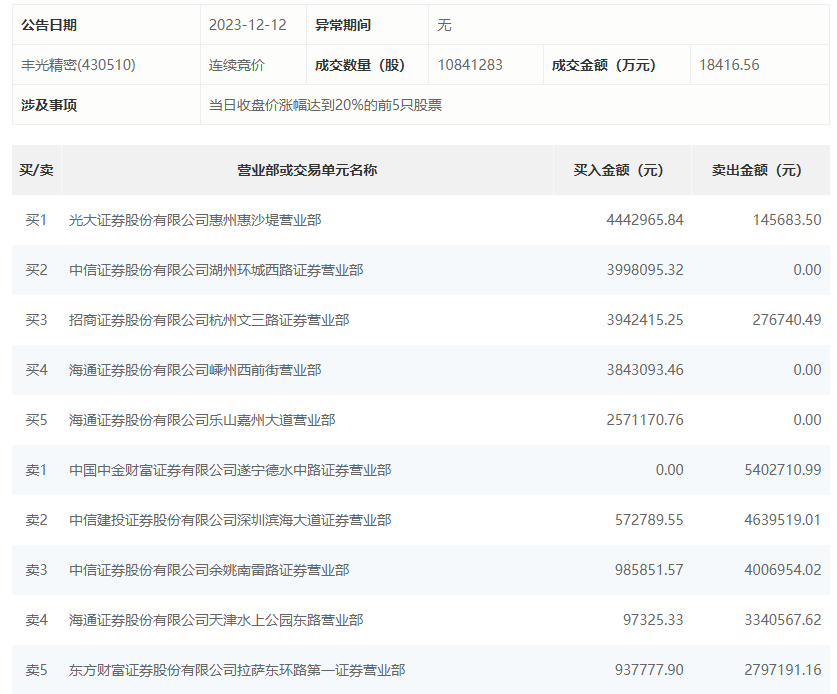The width and height of the screenshot is (837, 694).
Task: Click the 成交数量（股） label
Action: 360,65
